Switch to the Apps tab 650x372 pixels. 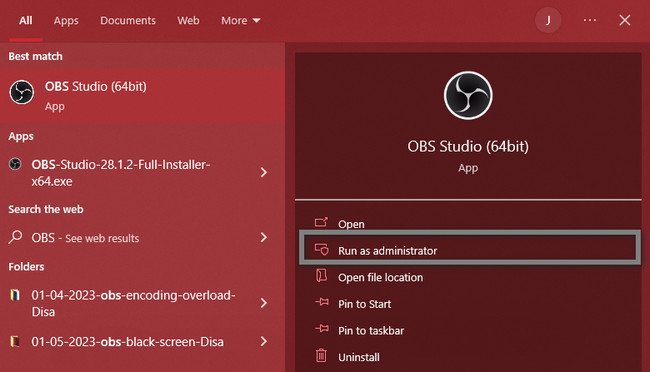(66, 20)
